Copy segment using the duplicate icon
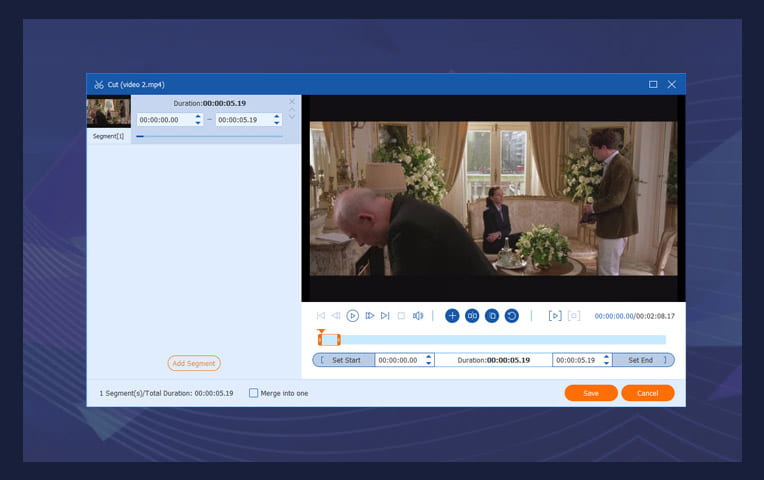 point(492,316)
